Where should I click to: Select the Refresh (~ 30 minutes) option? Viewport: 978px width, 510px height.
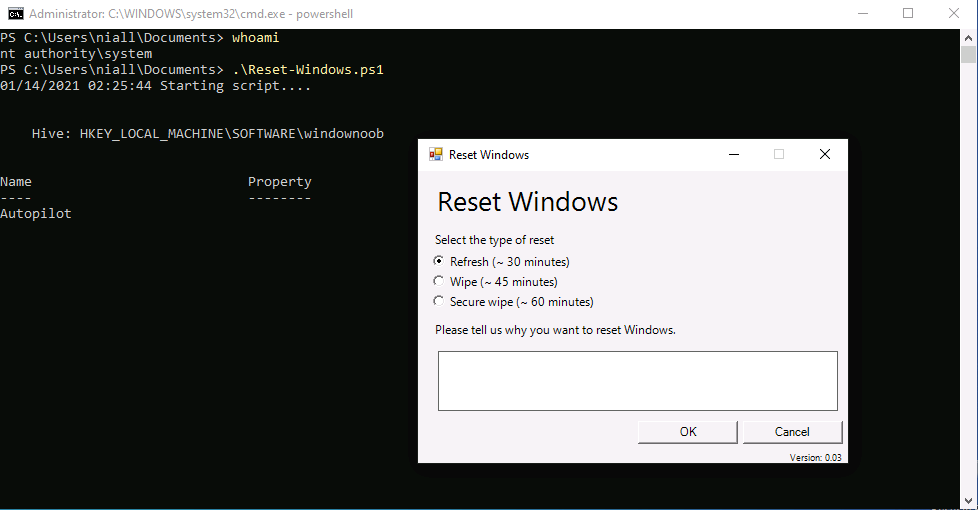click(501, 261)
